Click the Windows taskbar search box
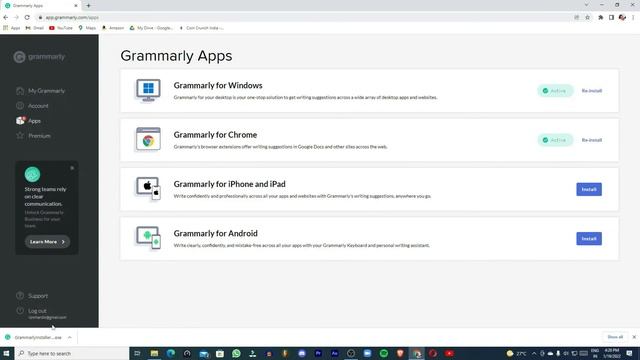Viewport: 640px width, 360px height. pos(71,353)
